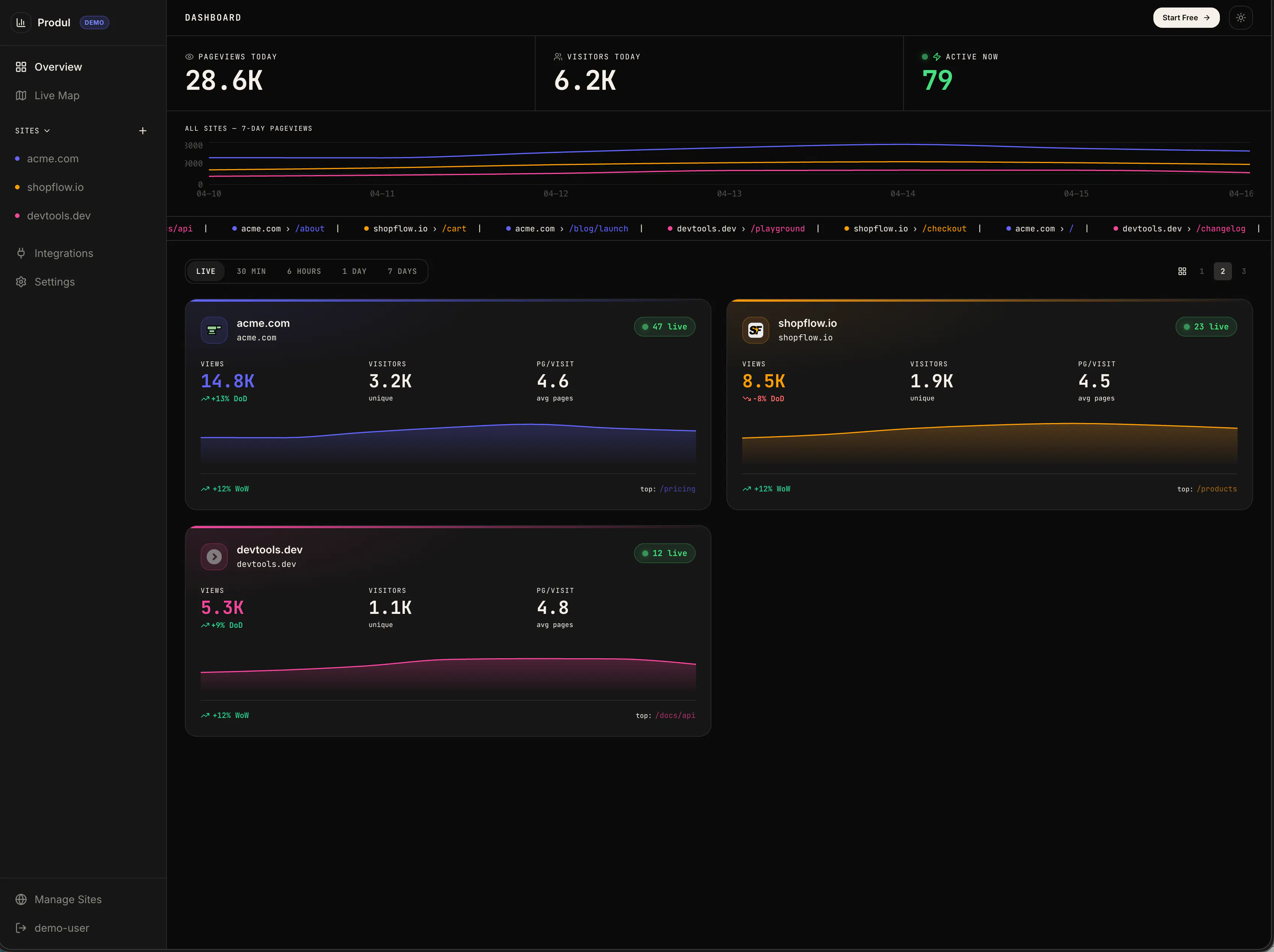Click the 23 live badge
The width and height of the screenshot is (1274, 952).
coord(1206,326)
